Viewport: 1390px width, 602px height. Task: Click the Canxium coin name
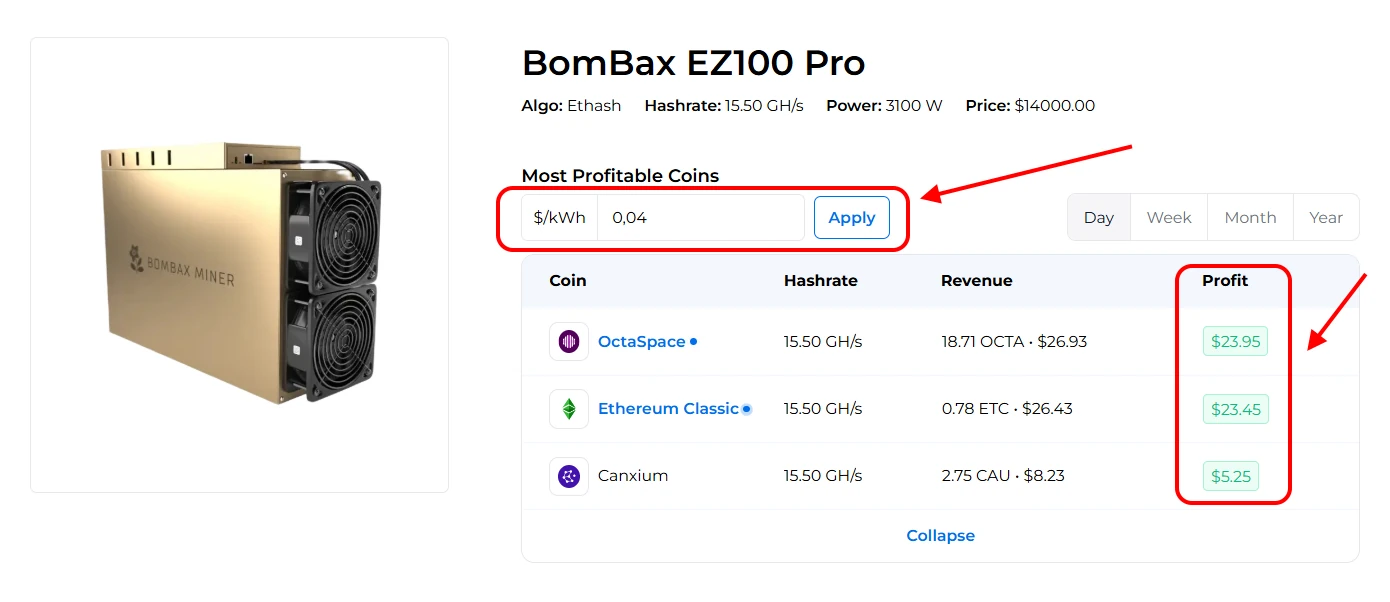coord(633,476)
